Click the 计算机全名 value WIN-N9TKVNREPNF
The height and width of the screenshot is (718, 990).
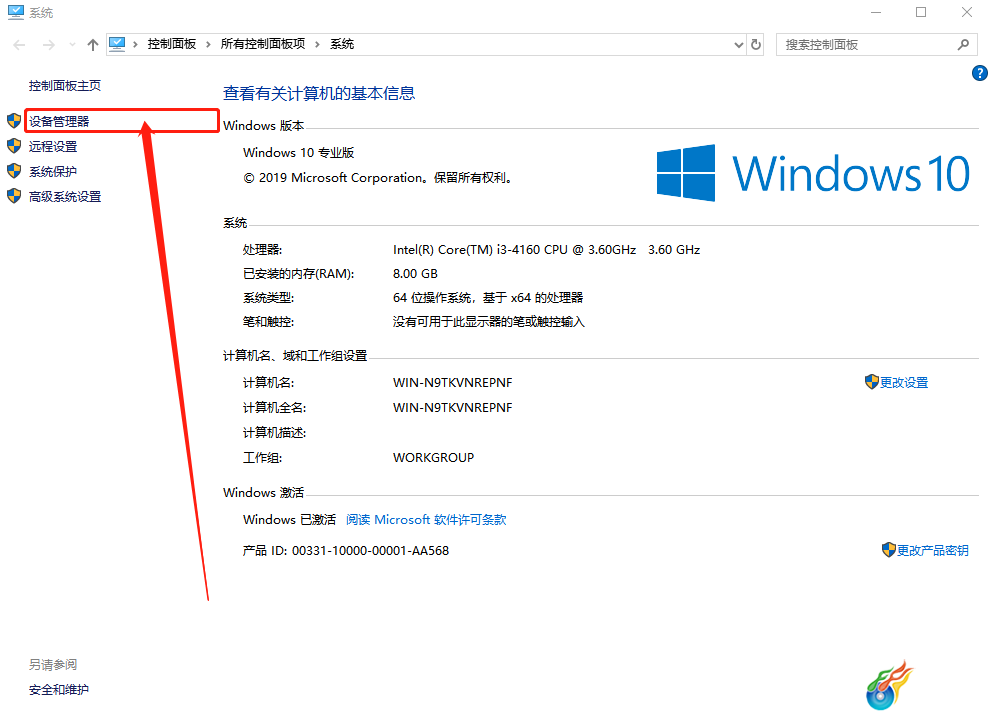(453, 408)
